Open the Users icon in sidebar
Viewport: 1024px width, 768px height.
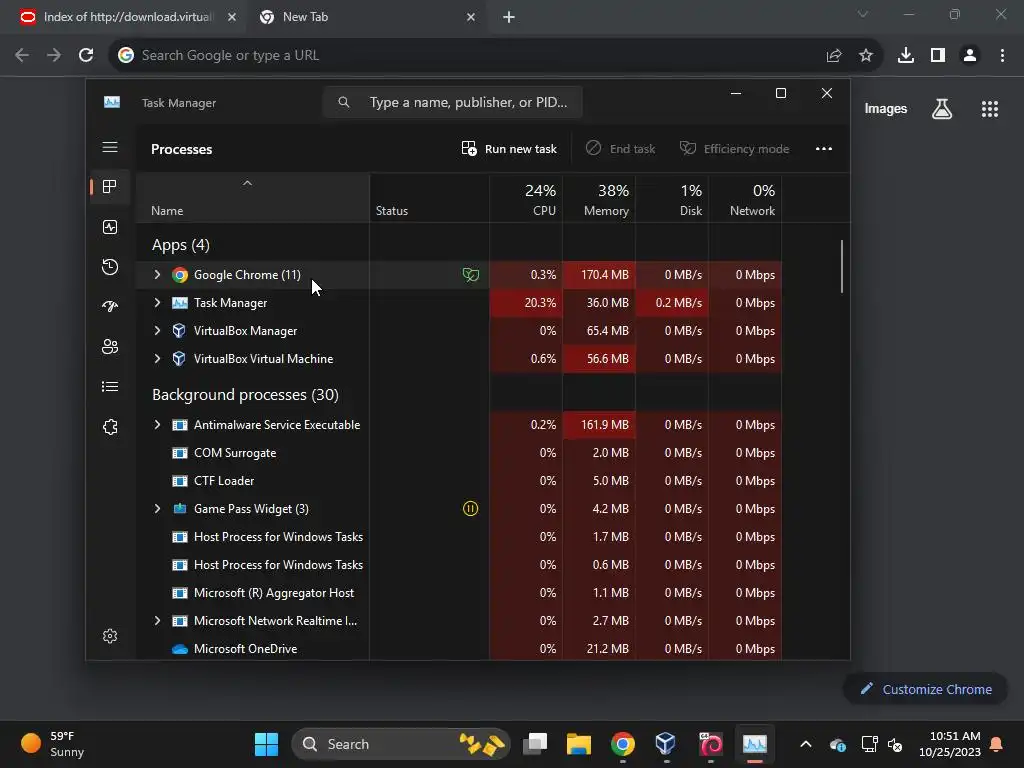pos(110,346)
